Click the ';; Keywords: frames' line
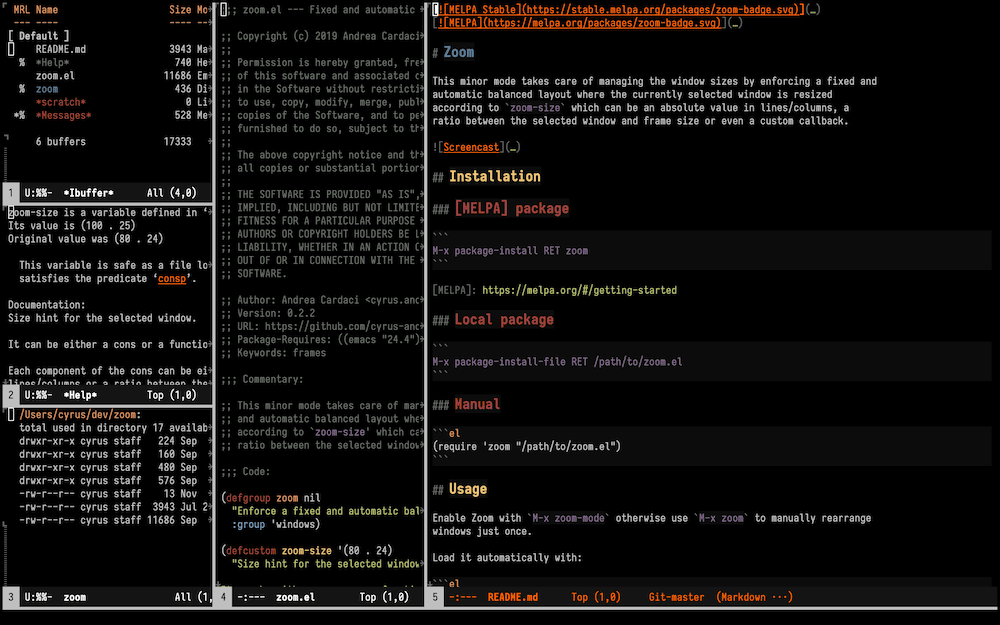The width and height of the screenshot is (1000, 625). (274, 353)
